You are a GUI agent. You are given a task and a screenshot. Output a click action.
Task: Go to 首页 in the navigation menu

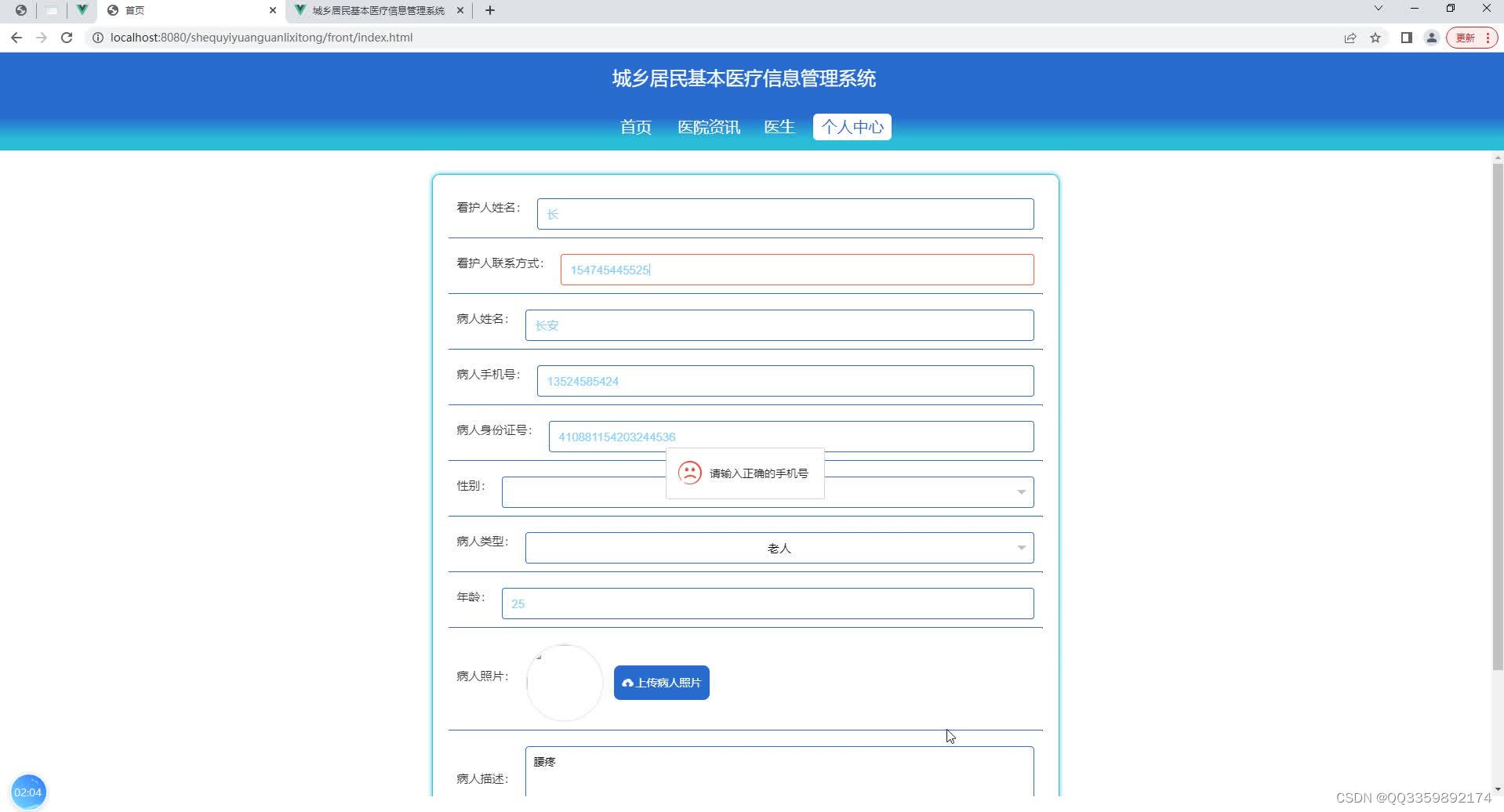pyautogui.click(x=636, y=127)
